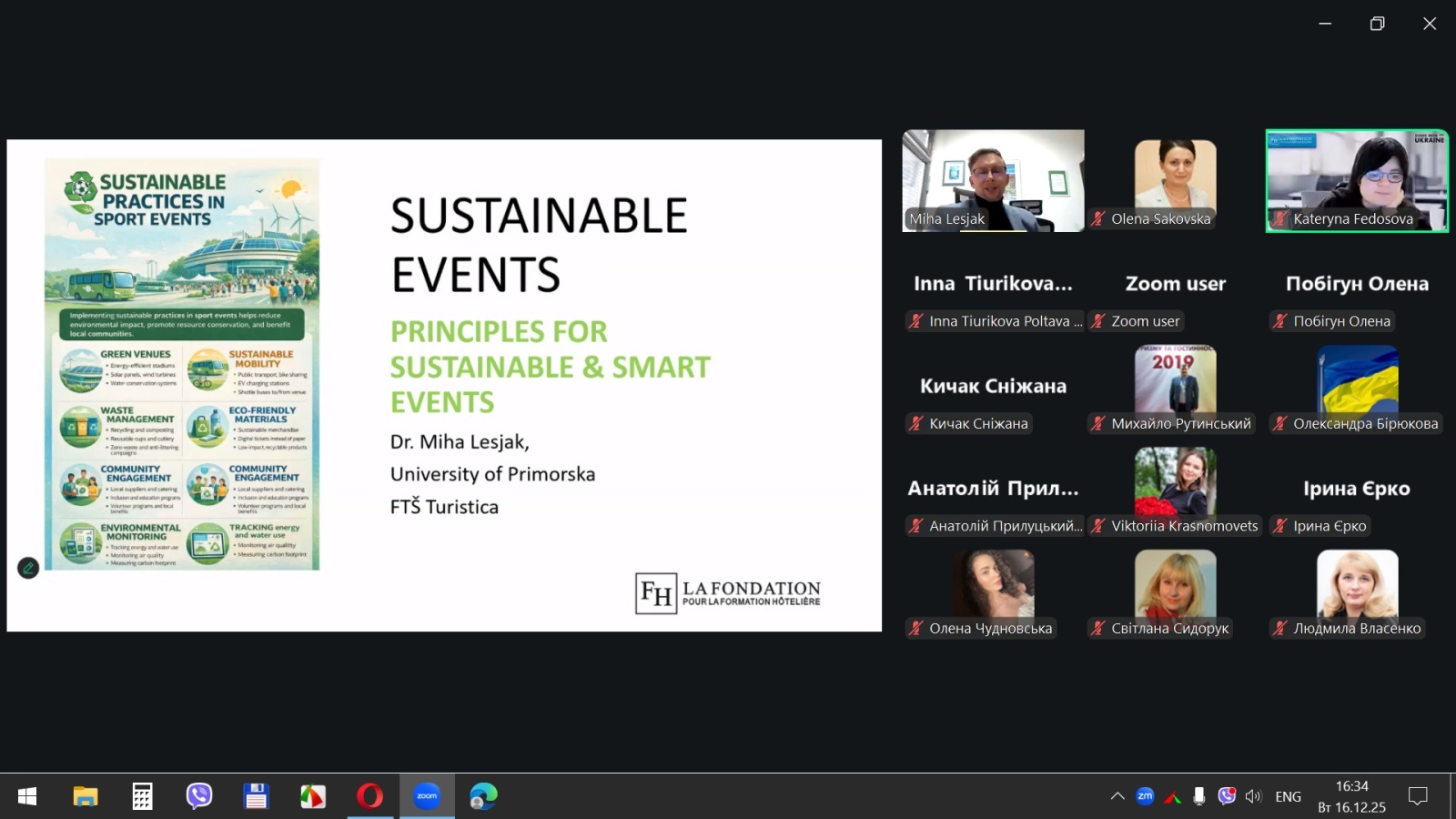Open the Windows Start menu

[27, 796]
